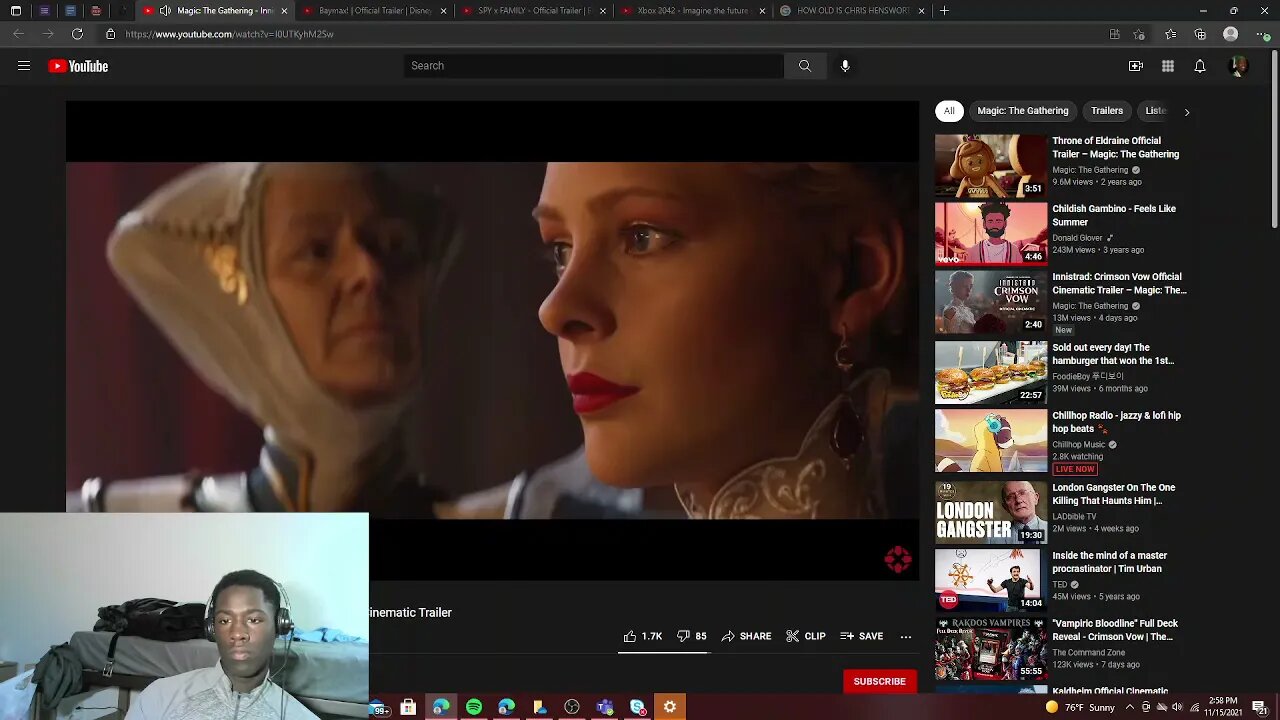
Task: Open the taskbar notification center
Action: pyautogui.click(x=1259, y=707)
